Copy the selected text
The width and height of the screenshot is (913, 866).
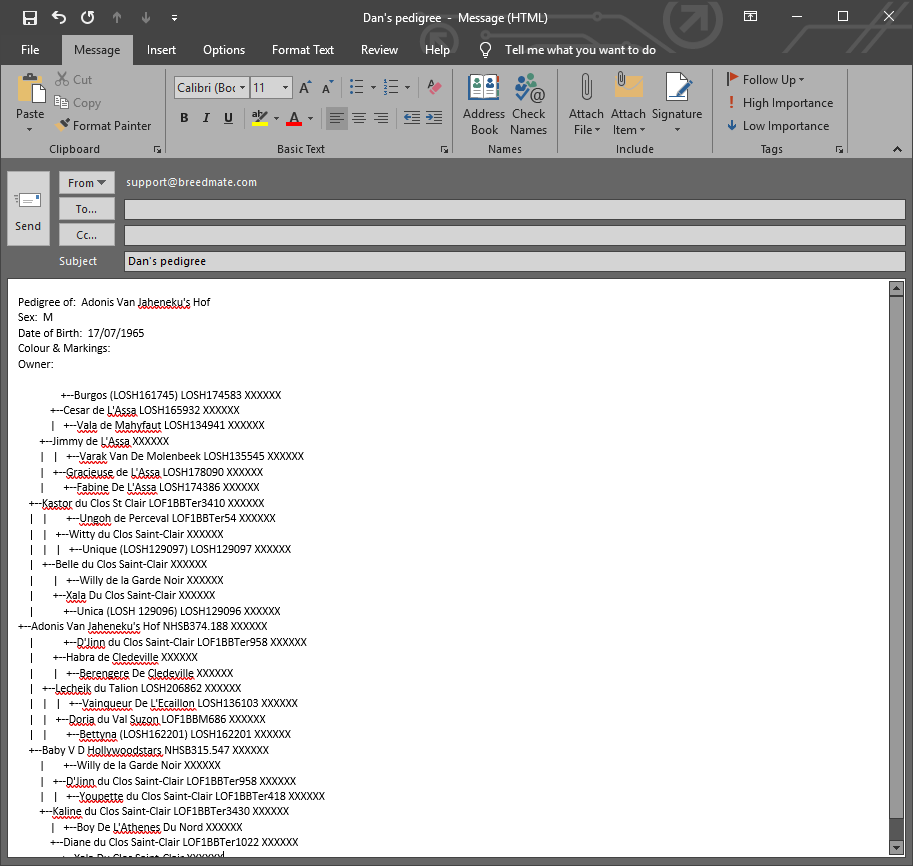pyautogui.click(x=78, y=102)
